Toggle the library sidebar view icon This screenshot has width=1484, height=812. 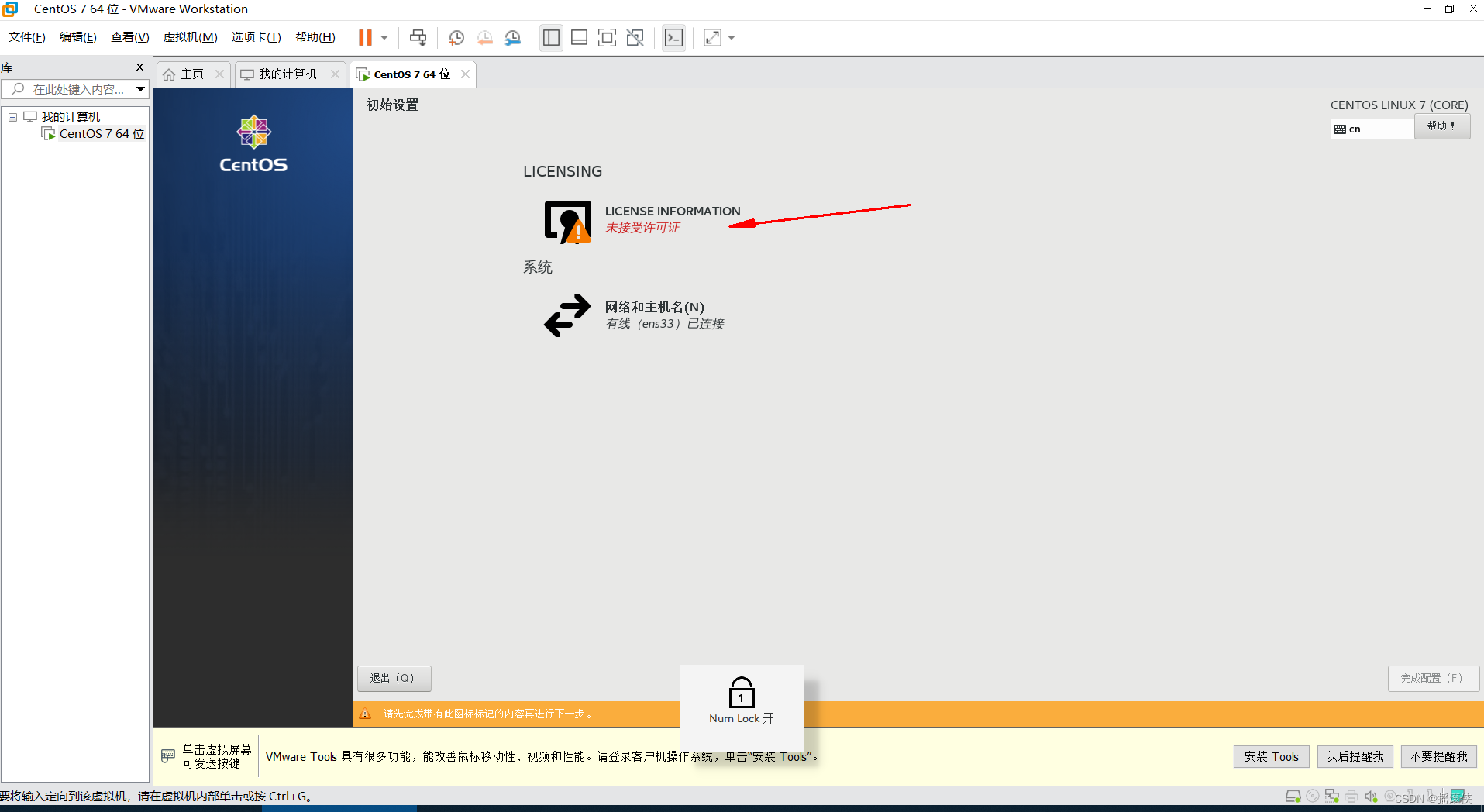[551, 37]
